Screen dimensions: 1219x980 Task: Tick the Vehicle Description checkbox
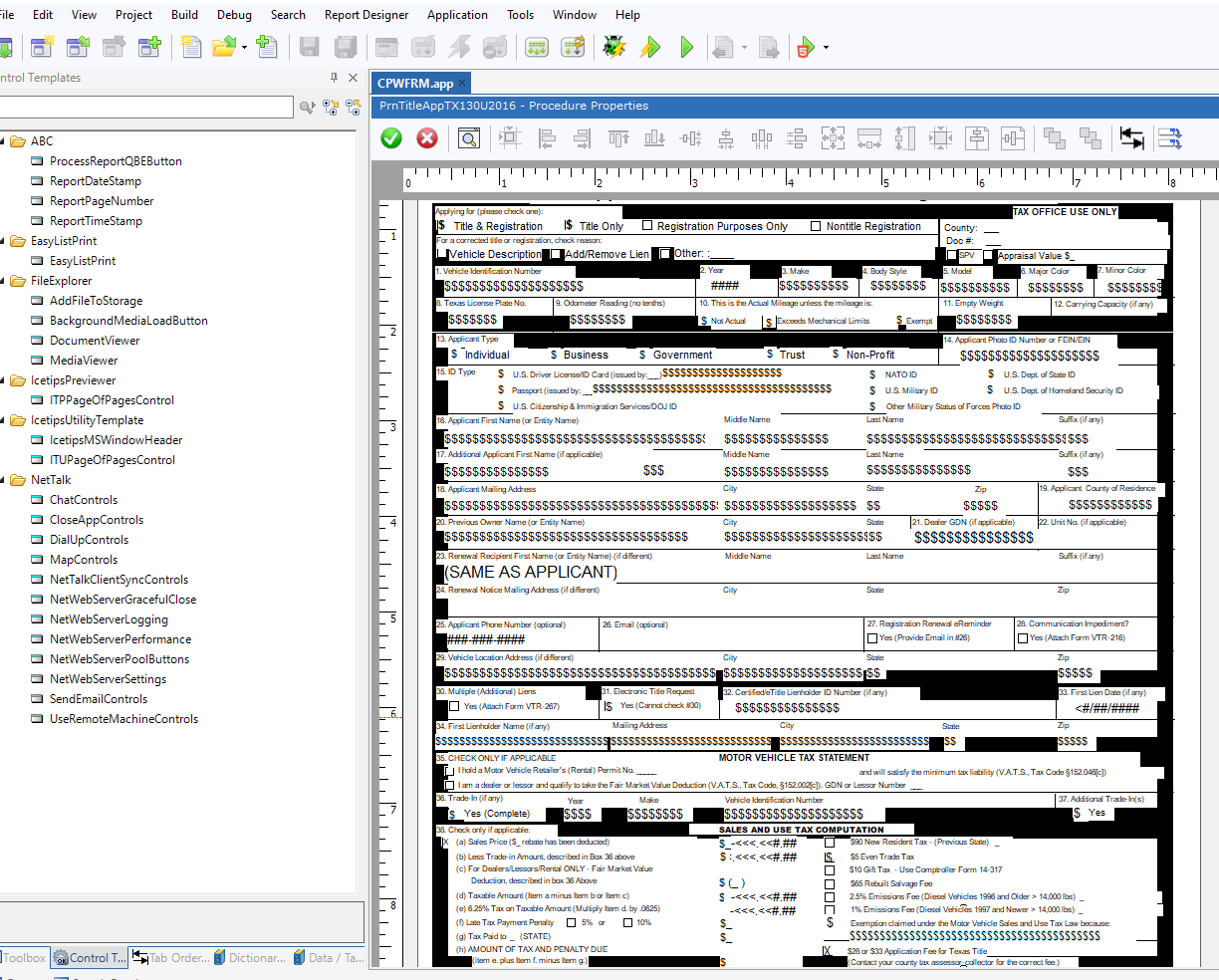click(442, 254)
